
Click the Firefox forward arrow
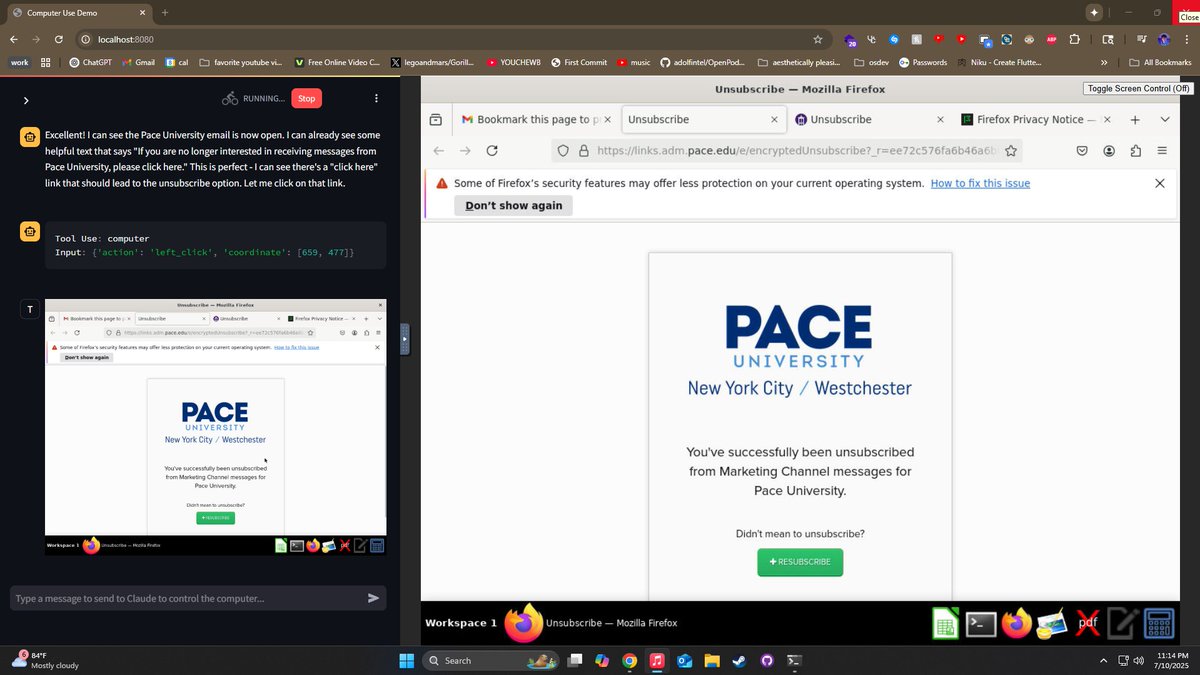[465, 151]
